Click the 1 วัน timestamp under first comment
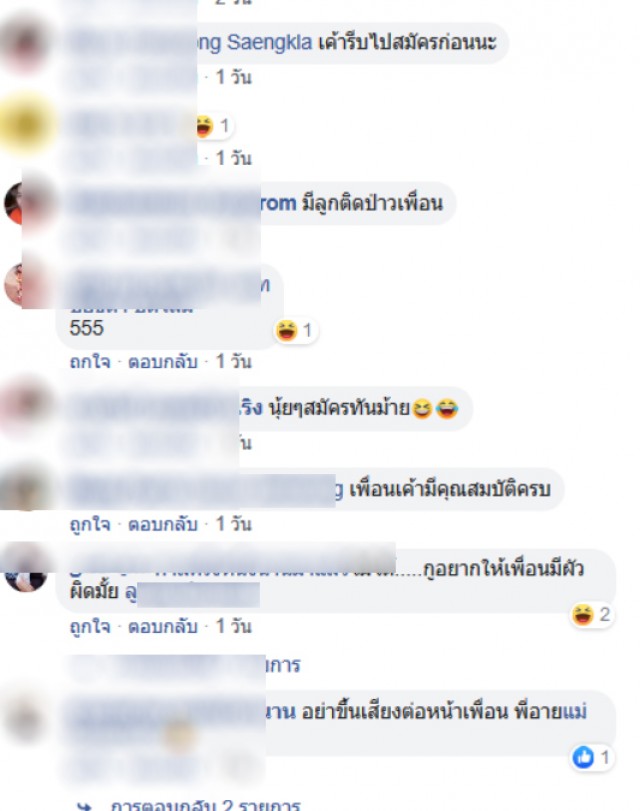The height and width of the screenshot is (811, 640). (233, 78)
